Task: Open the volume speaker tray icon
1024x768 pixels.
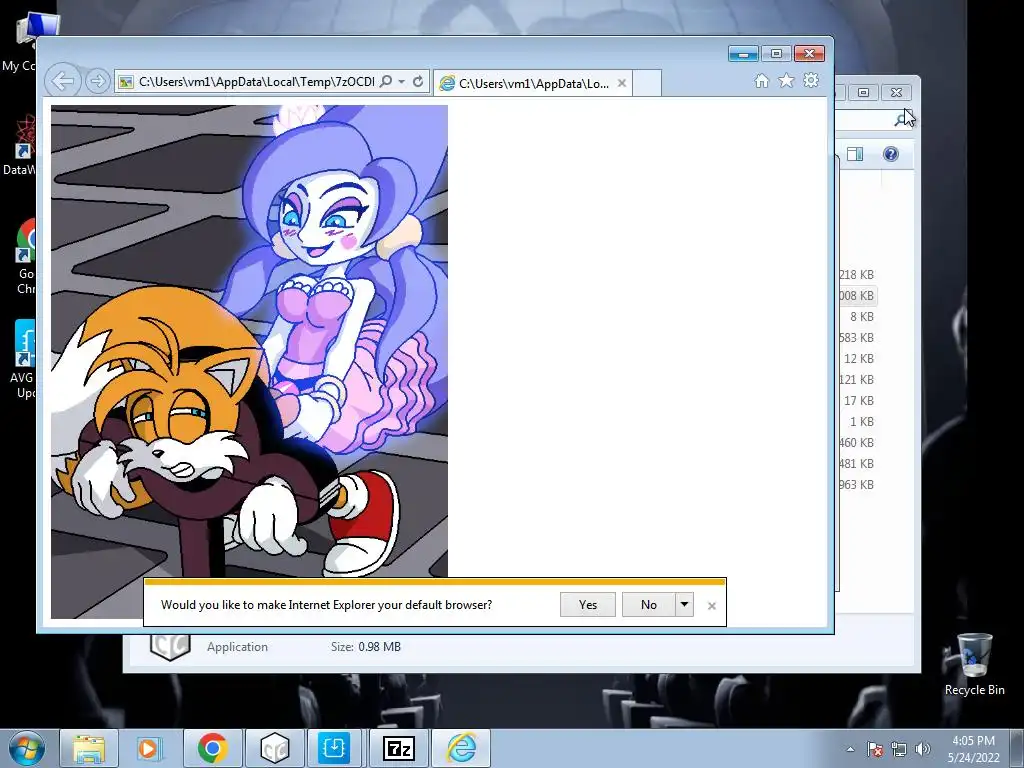Action: tap(922, 749)
